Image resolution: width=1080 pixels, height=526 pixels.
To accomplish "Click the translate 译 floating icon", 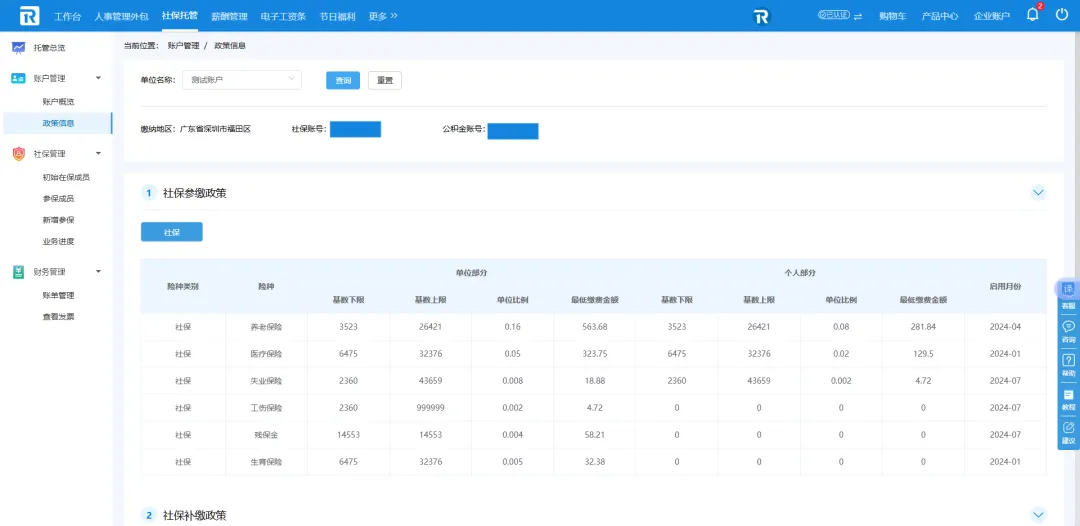I will tap(1068, 288).
